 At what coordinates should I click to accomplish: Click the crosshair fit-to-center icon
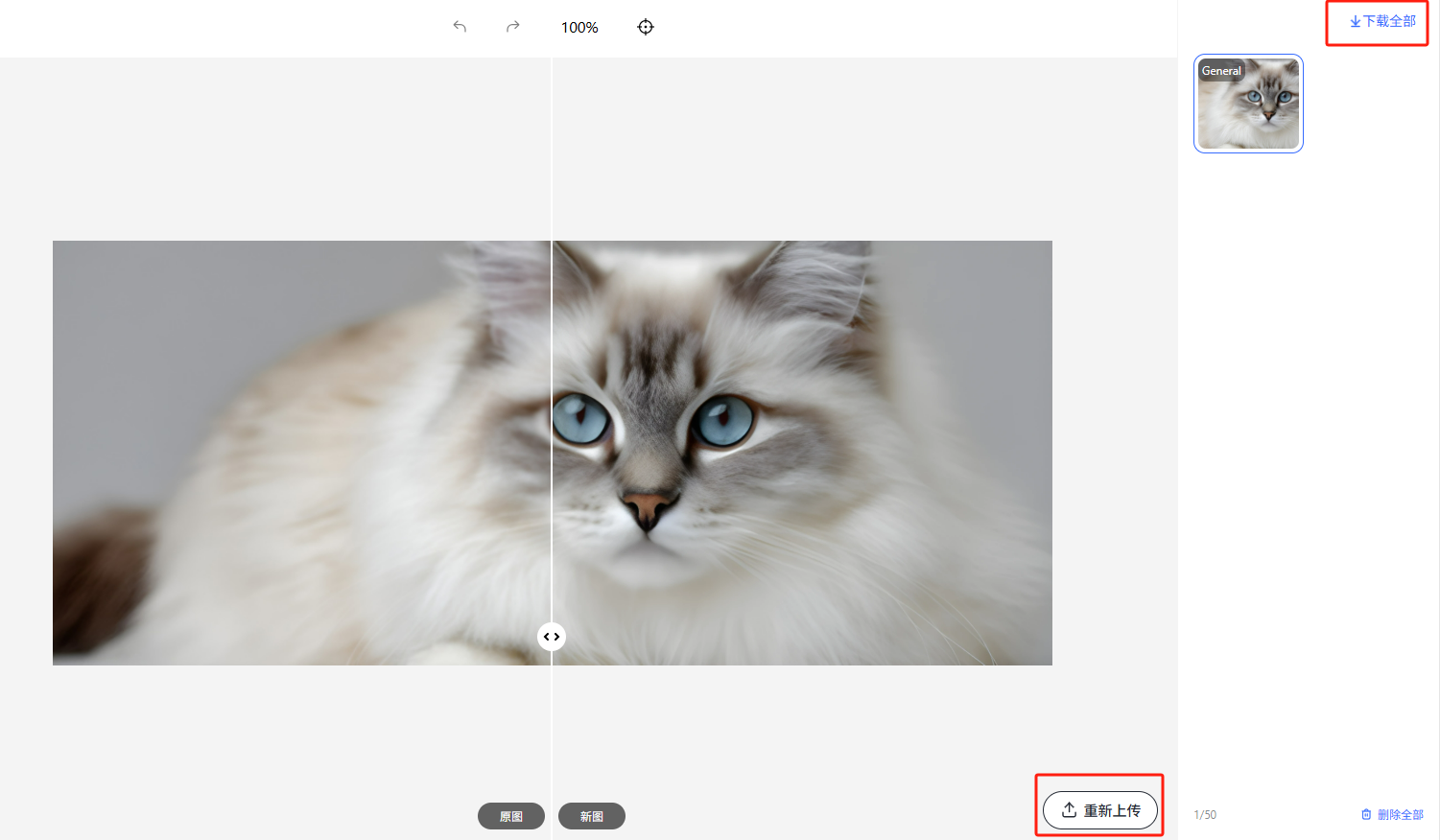pos(646,27)
